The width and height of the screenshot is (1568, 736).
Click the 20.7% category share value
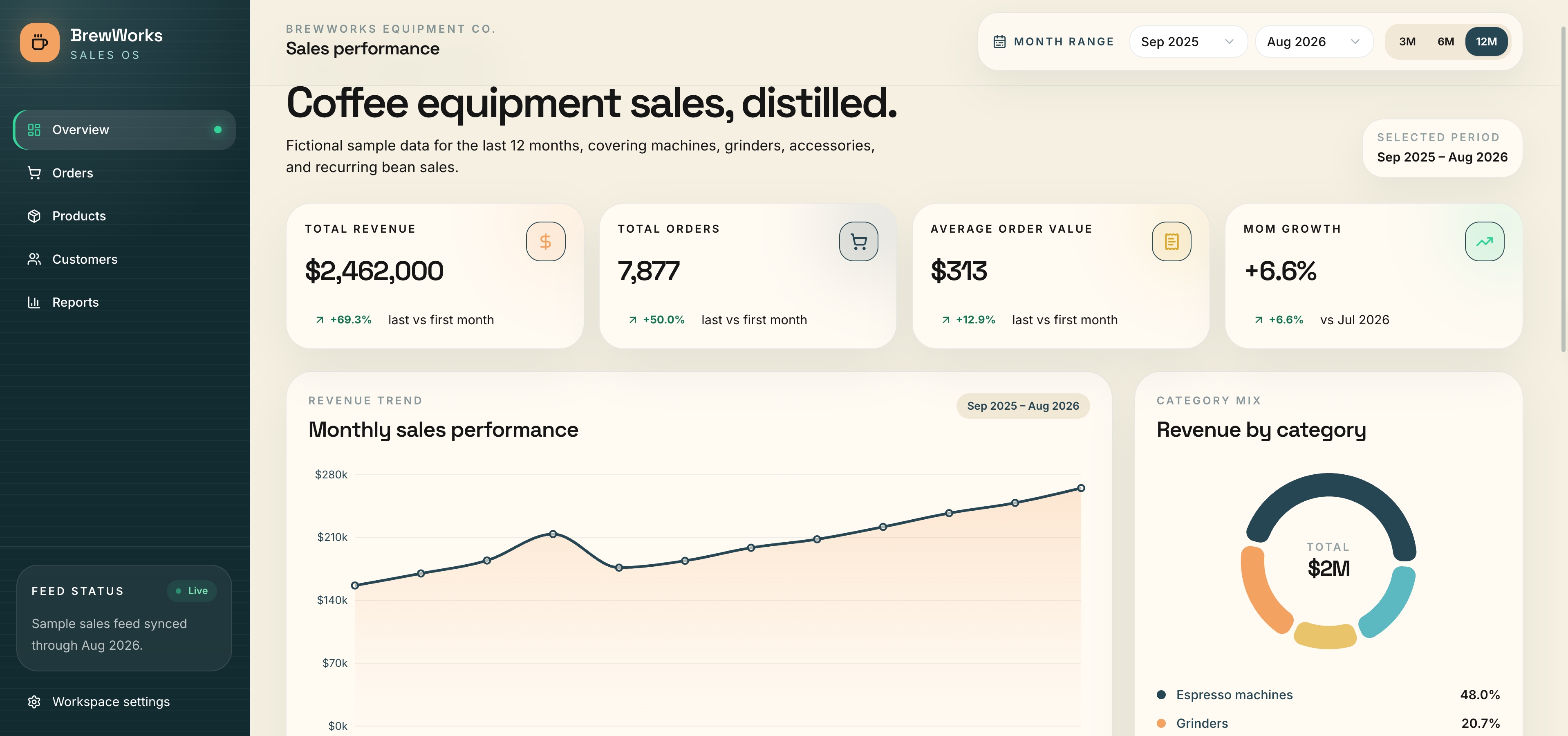(x=1481, y=723)
